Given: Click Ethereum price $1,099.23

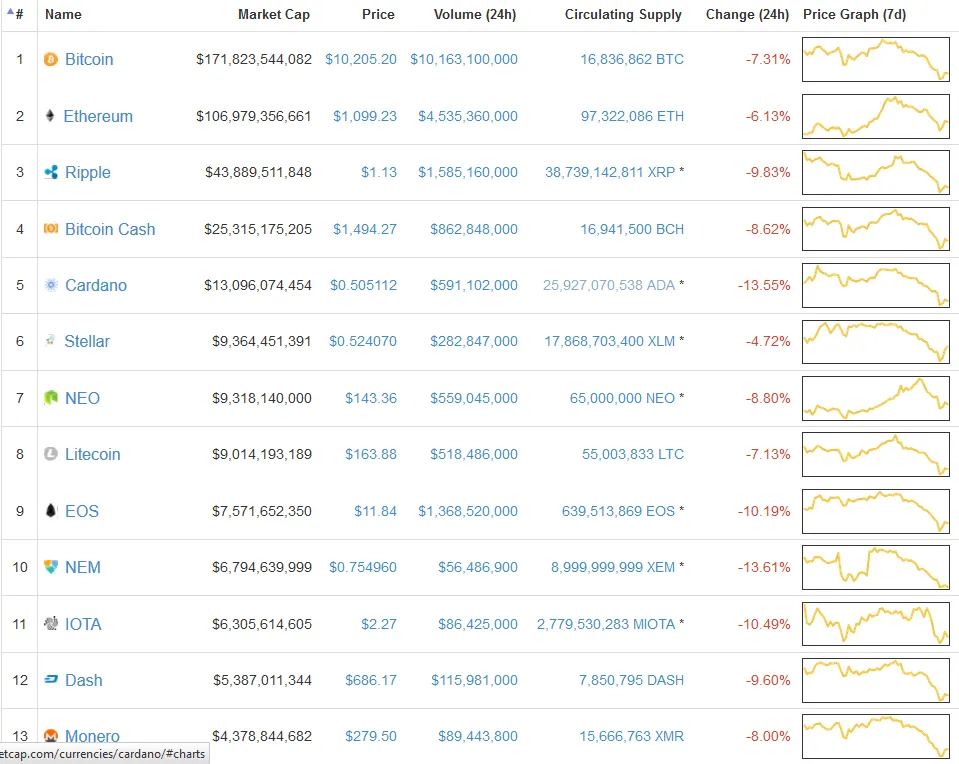Looking at the screenshot, I should pos(365,116).
